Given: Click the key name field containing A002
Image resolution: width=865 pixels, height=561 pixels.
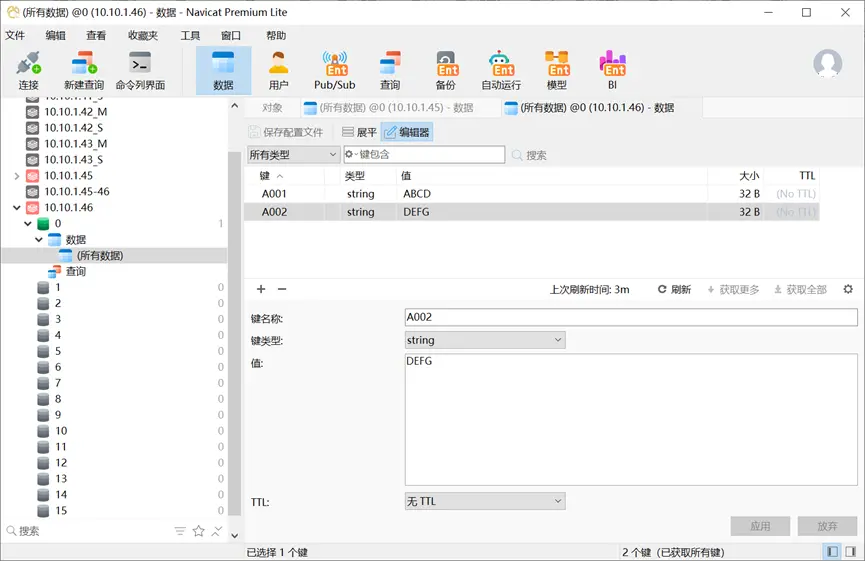Looking at the screenshot, I should tap(631, 317).
